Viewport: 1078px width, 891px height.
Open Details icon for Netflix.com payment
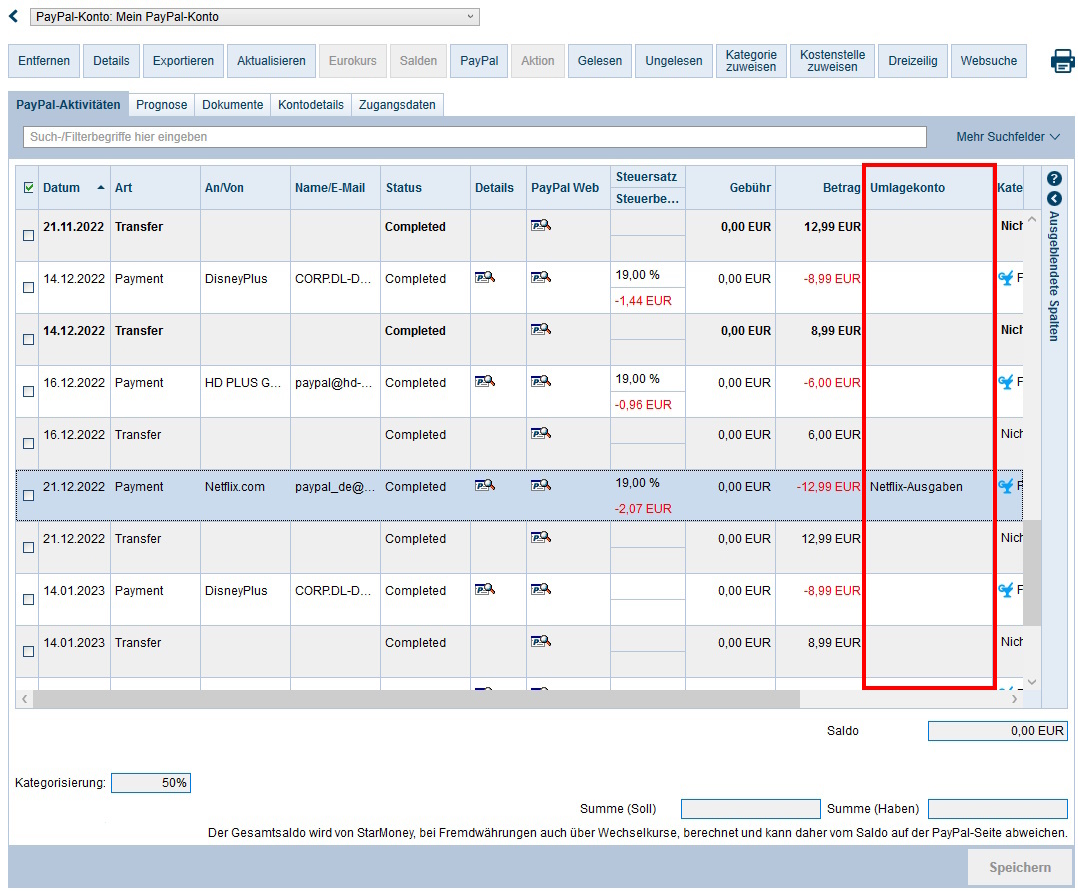pos(484,486)
